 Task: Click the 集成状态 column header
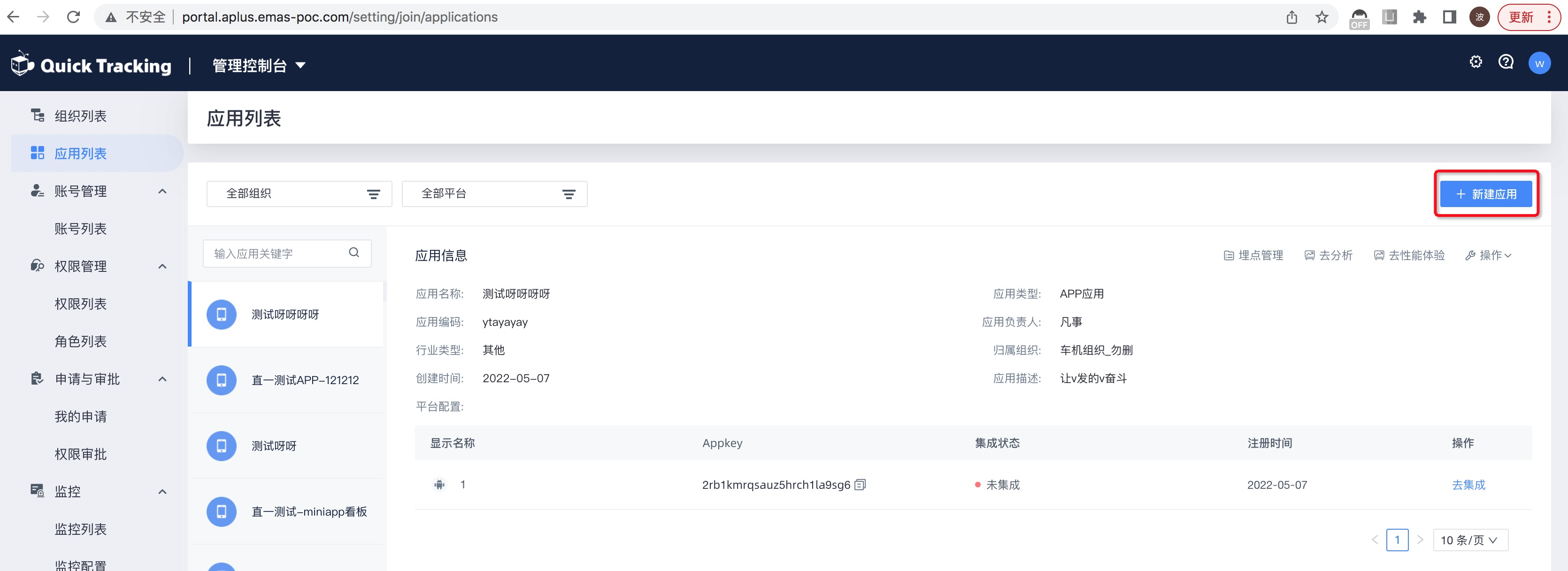point(997,442)
